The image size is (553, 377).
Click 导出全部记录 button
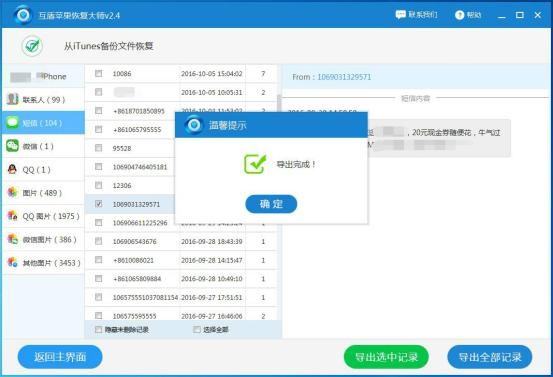490,357
